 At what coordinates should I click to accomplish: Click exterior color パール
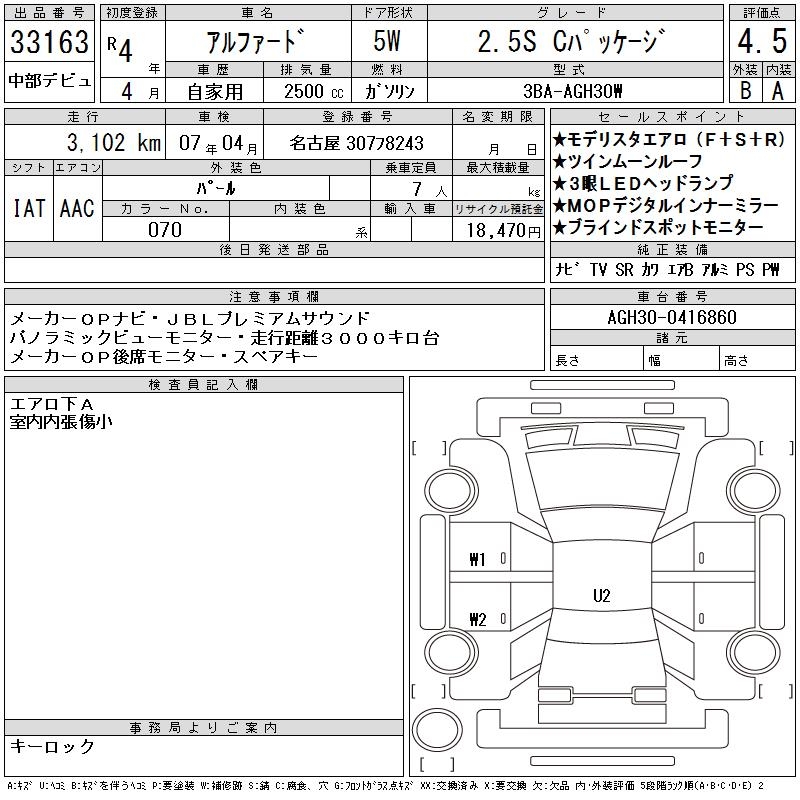[x=216, y=188]
